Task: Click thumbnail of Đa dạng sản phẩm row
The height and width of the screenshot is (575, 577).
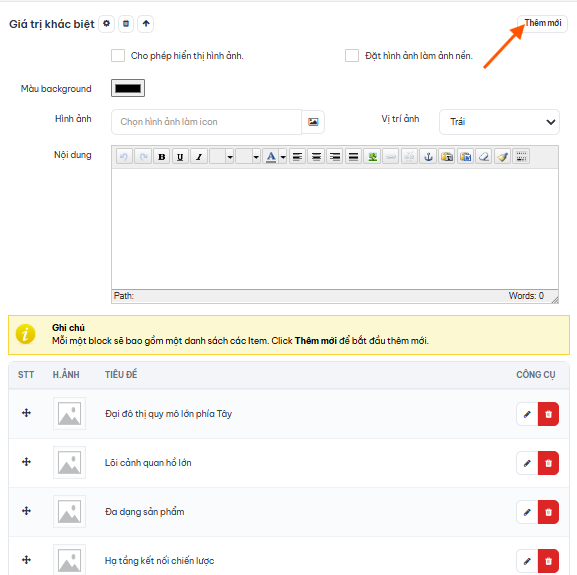Action: pos(69,512)
